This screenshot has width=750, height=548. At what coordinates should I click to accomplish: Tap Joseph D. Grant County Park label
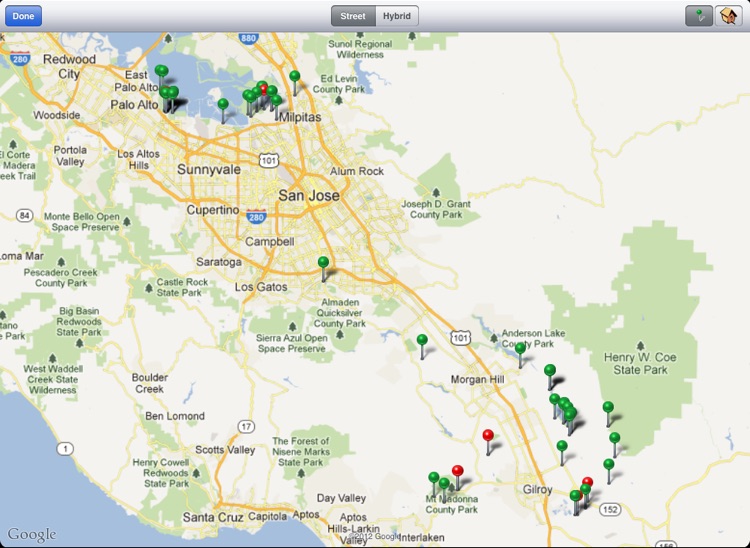[x=436, y=209]
